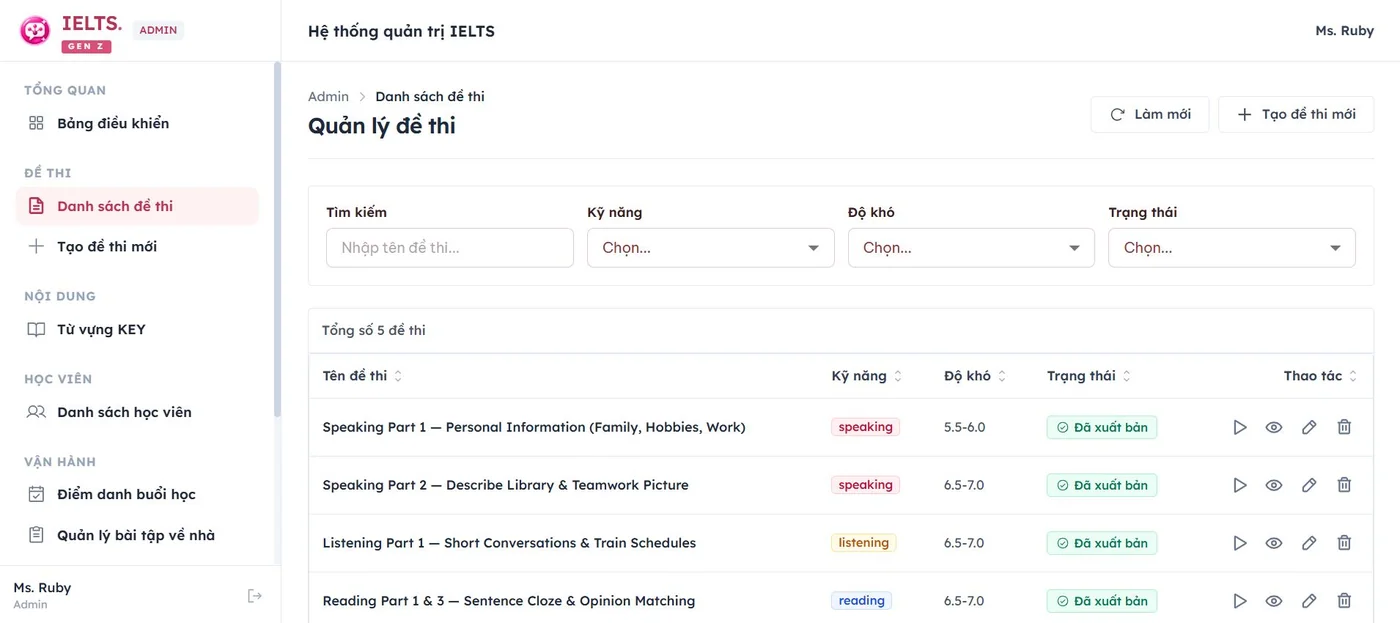Click the Làm mới refresh button
The height and width of the screenshot is (623, 1400).
click(1150, 114)
